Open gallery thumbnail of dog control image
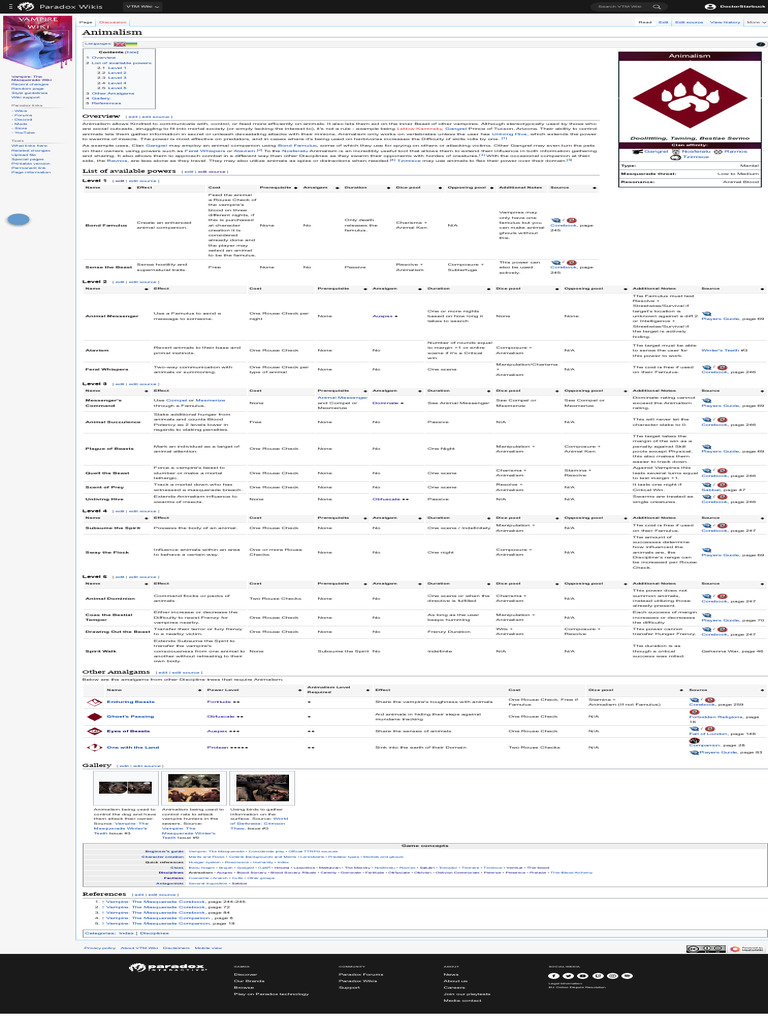The height and width of the screenshot is (1024, 768). pos(125,788)
